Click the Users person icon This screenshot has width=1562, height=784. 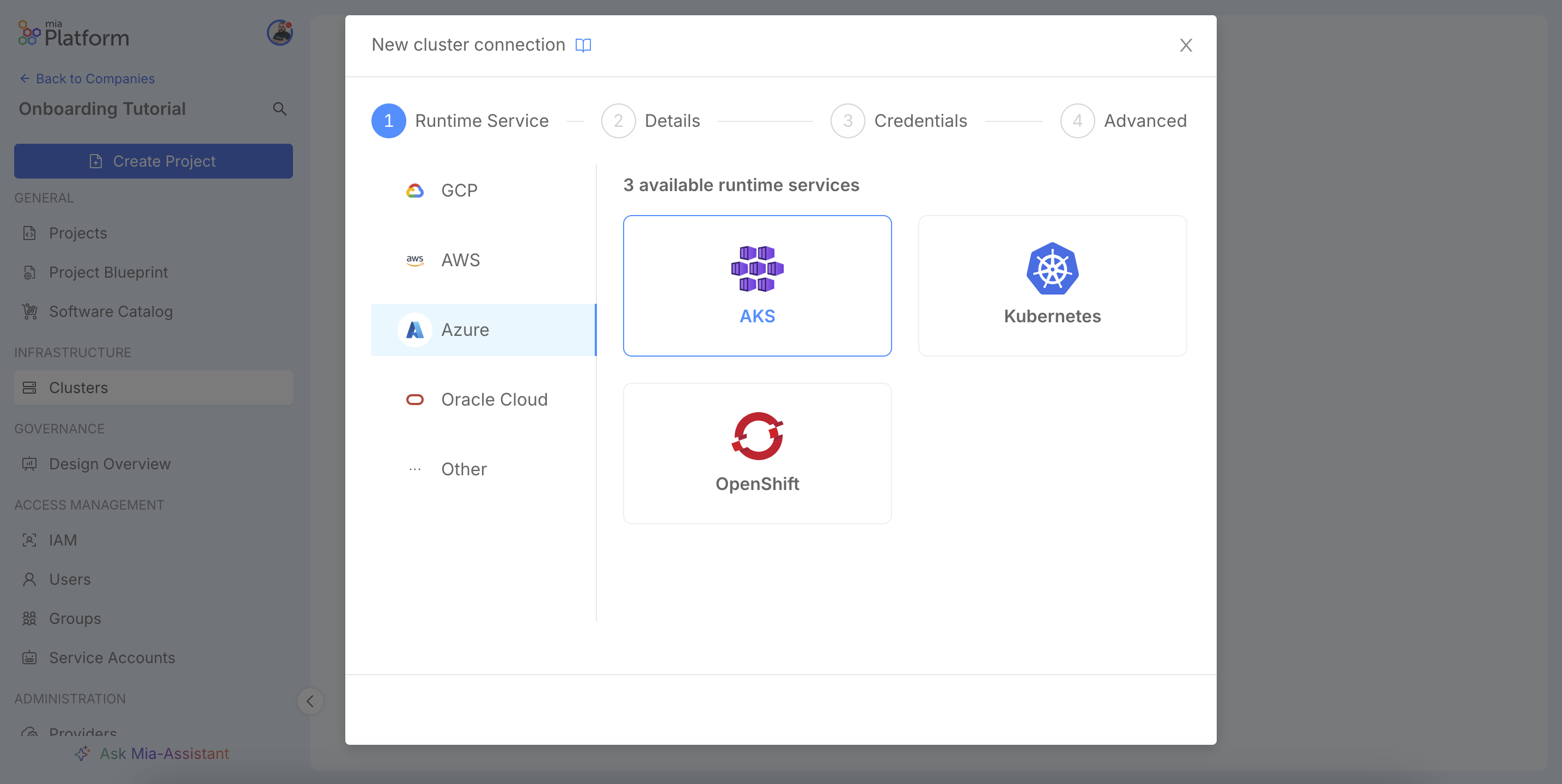(x=29, y=580)
